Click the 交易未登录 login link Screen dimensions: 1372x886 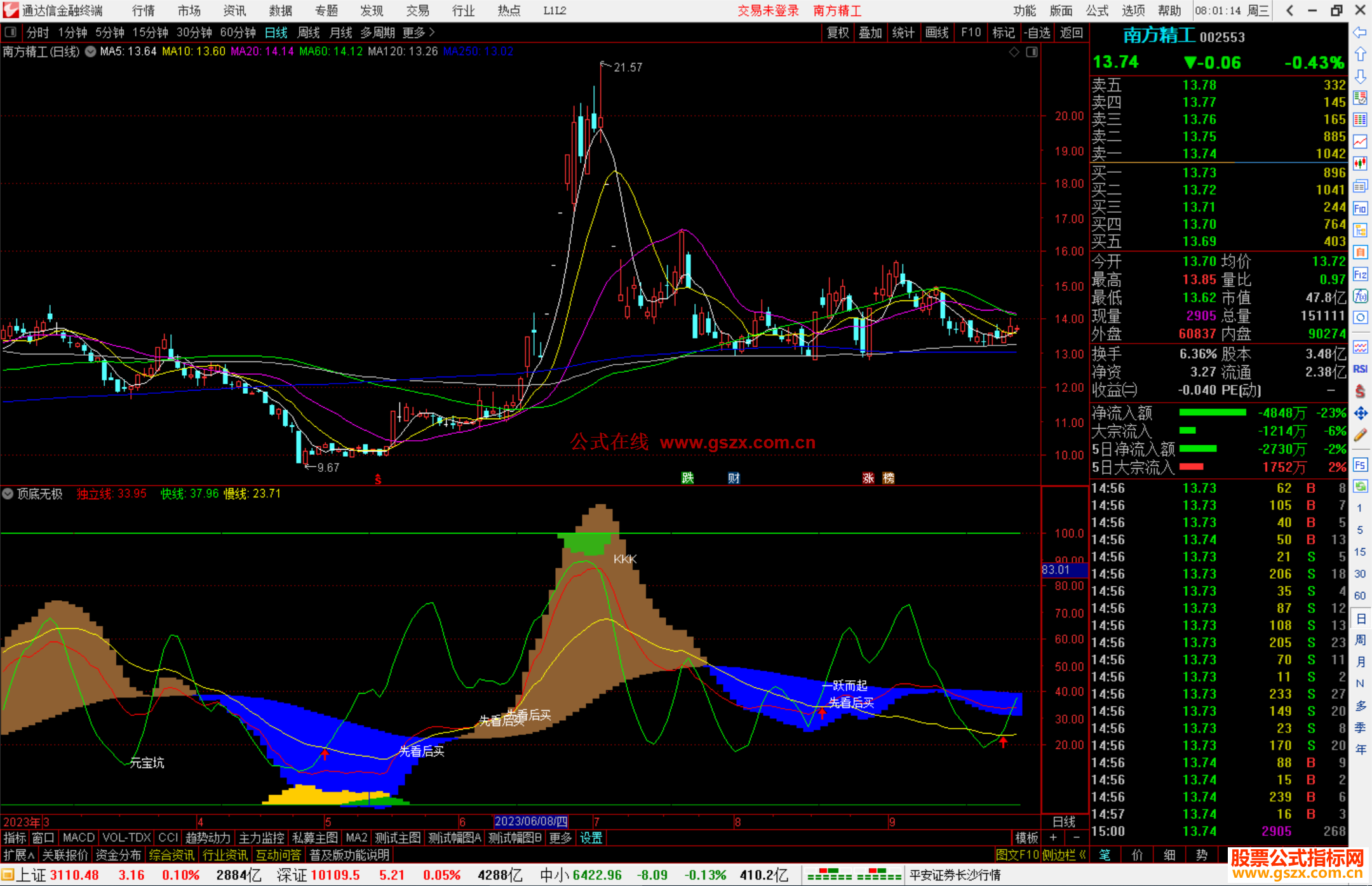click(768, 10)
